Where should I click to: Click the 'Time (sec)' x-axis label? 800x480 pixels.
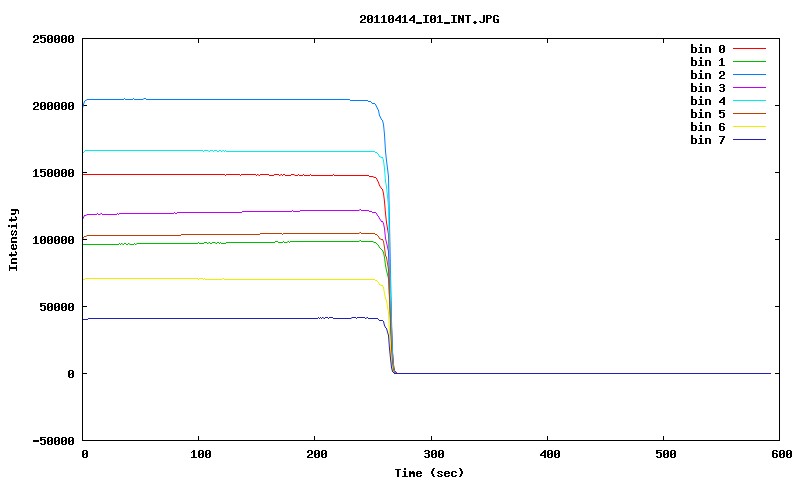(429, 473)
